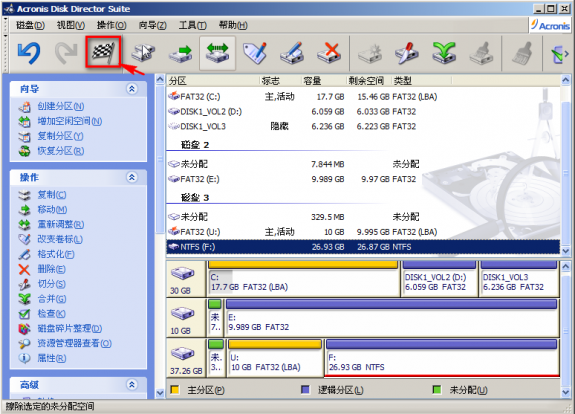Click the 改变卷标(L) operation link
The image size is (575, 414).
tap(60, 239)
